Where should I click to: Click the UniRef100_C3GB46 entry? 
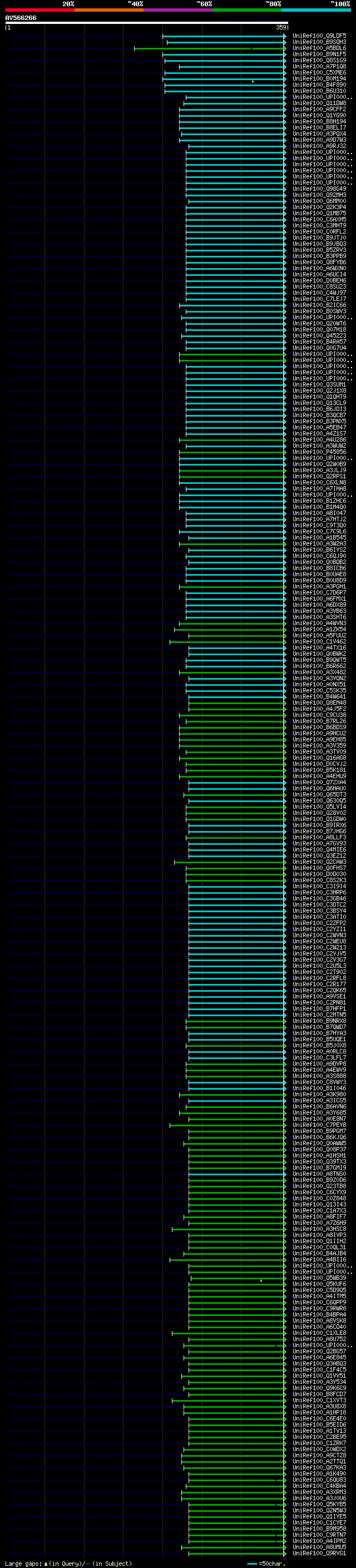[x=319, y=898]
